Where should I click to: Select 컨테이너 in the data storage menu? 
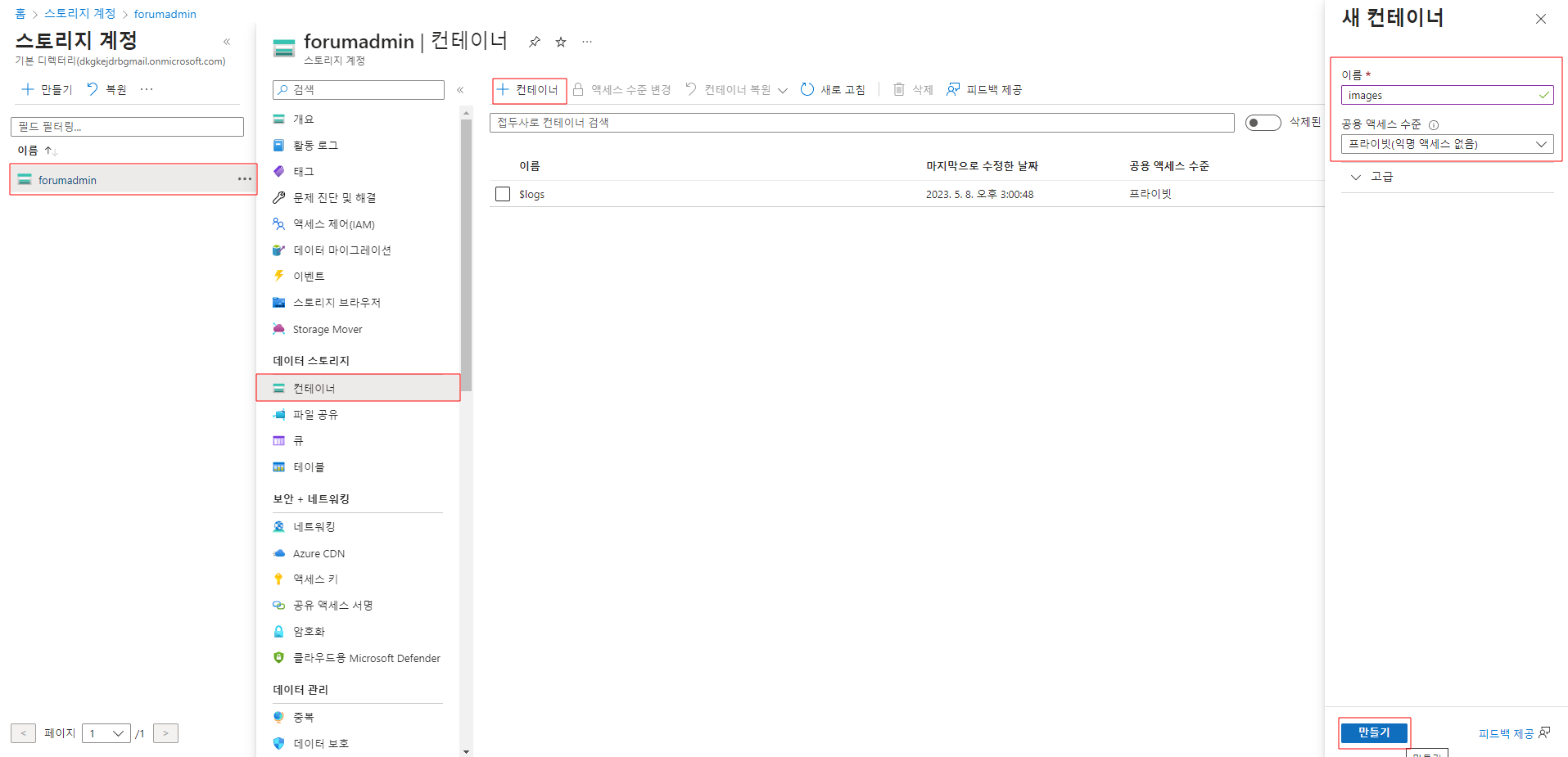click(314, 388)
